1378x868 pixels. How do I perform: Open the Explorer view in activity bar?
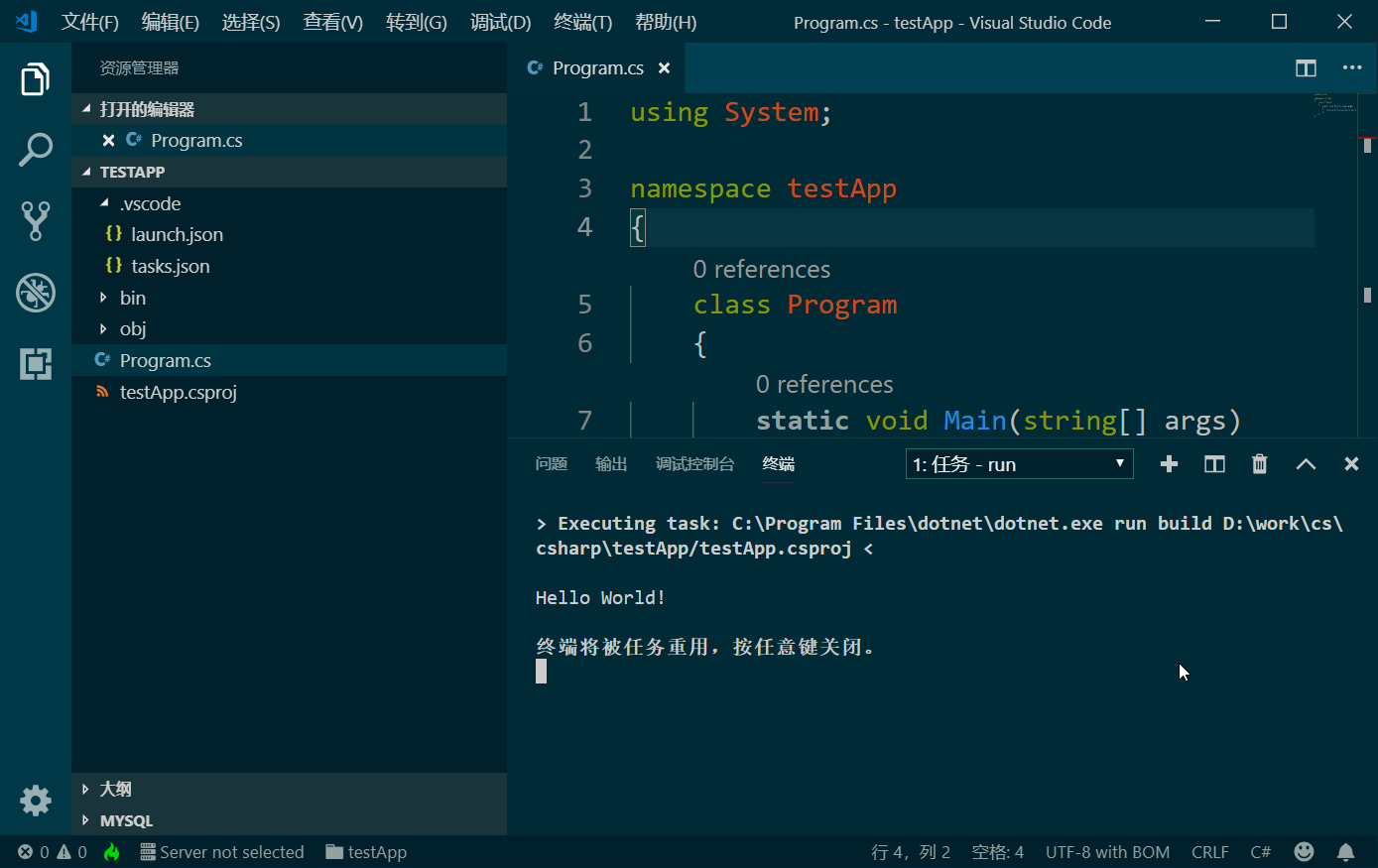[x=35, y=79]
